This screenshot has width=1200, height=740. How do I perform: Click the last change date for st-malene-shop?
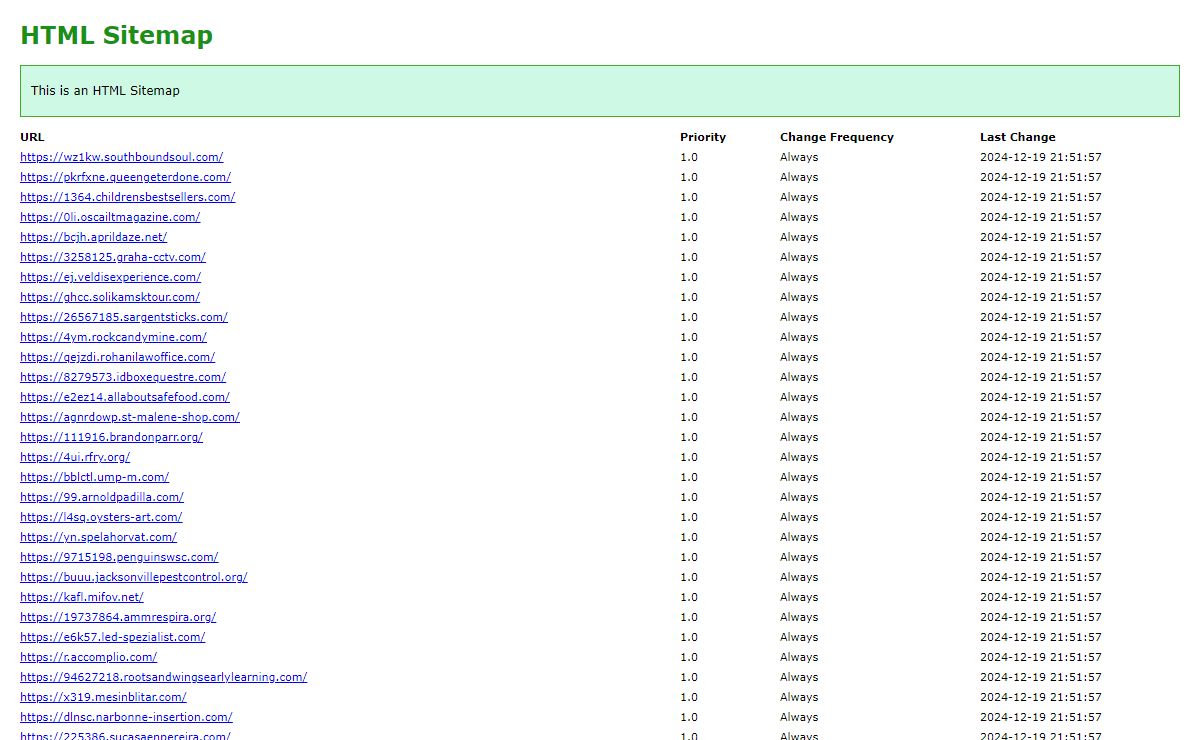(1041, 417)
